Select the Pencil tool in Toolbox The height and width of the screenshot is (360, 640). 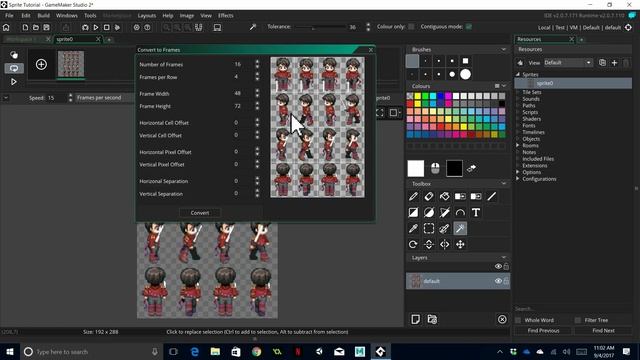(413, 197)
